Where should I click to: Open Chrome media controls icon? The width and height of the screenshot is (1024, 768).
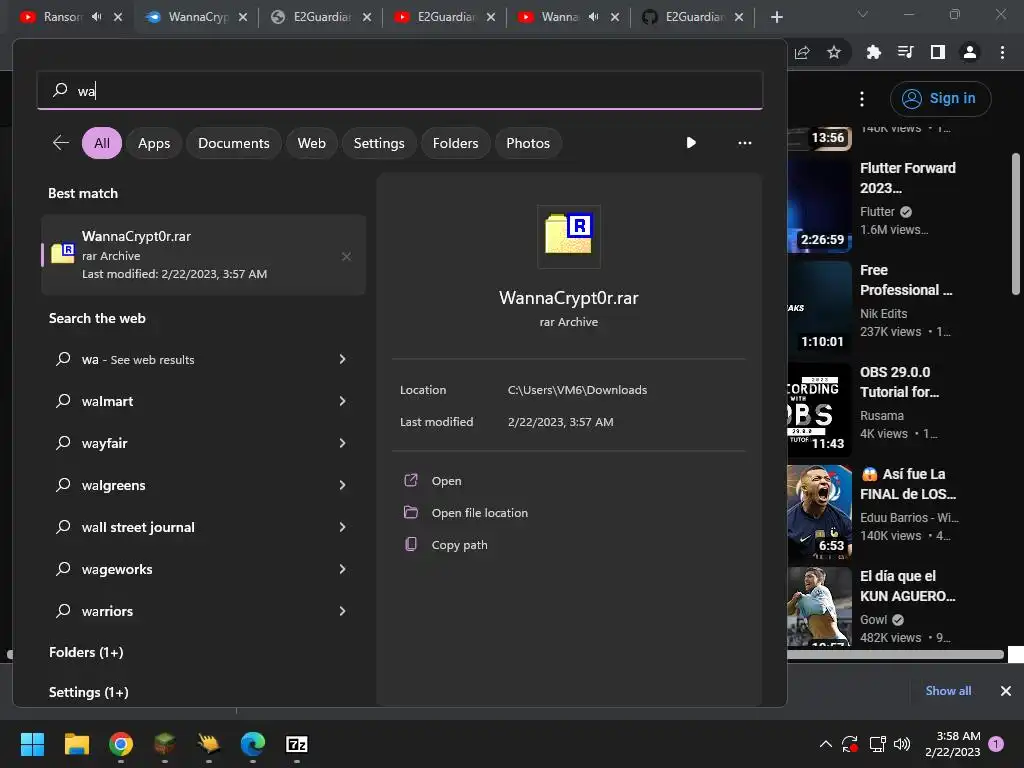(x=905, y=52)
